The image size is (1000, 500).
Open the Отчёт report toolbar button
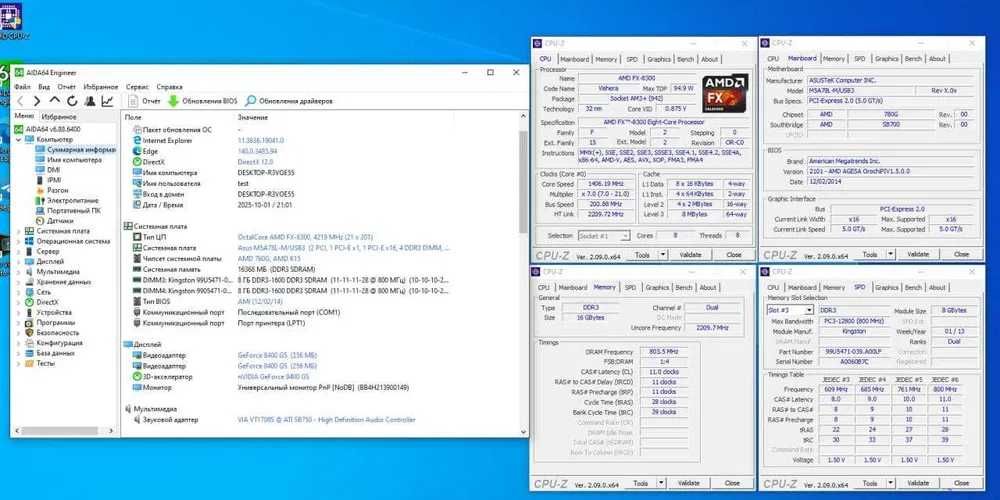[x=144, y=101]
